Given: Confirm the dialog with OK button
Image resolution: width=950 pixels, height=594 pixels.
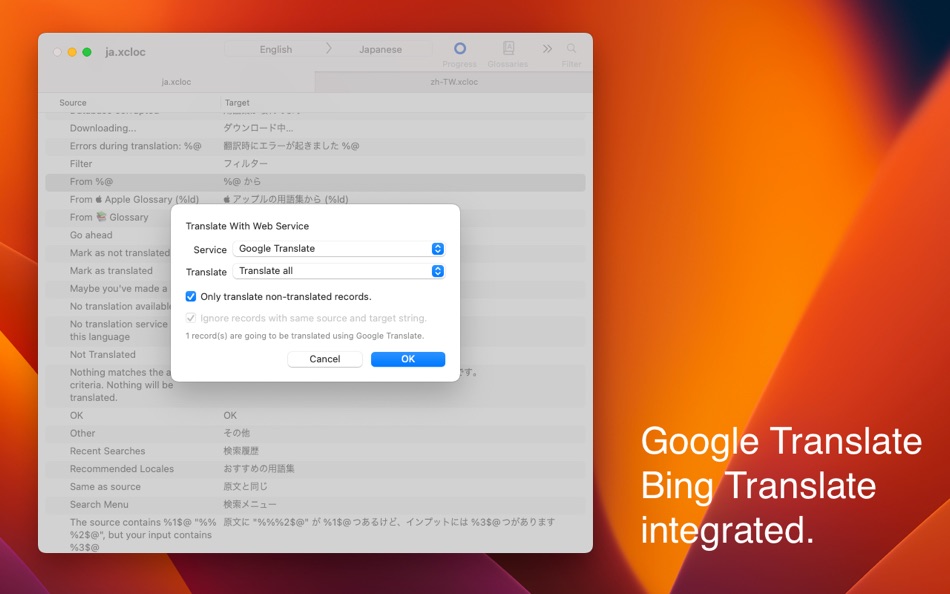Looking at the screenshot, I should coord(408,359).
